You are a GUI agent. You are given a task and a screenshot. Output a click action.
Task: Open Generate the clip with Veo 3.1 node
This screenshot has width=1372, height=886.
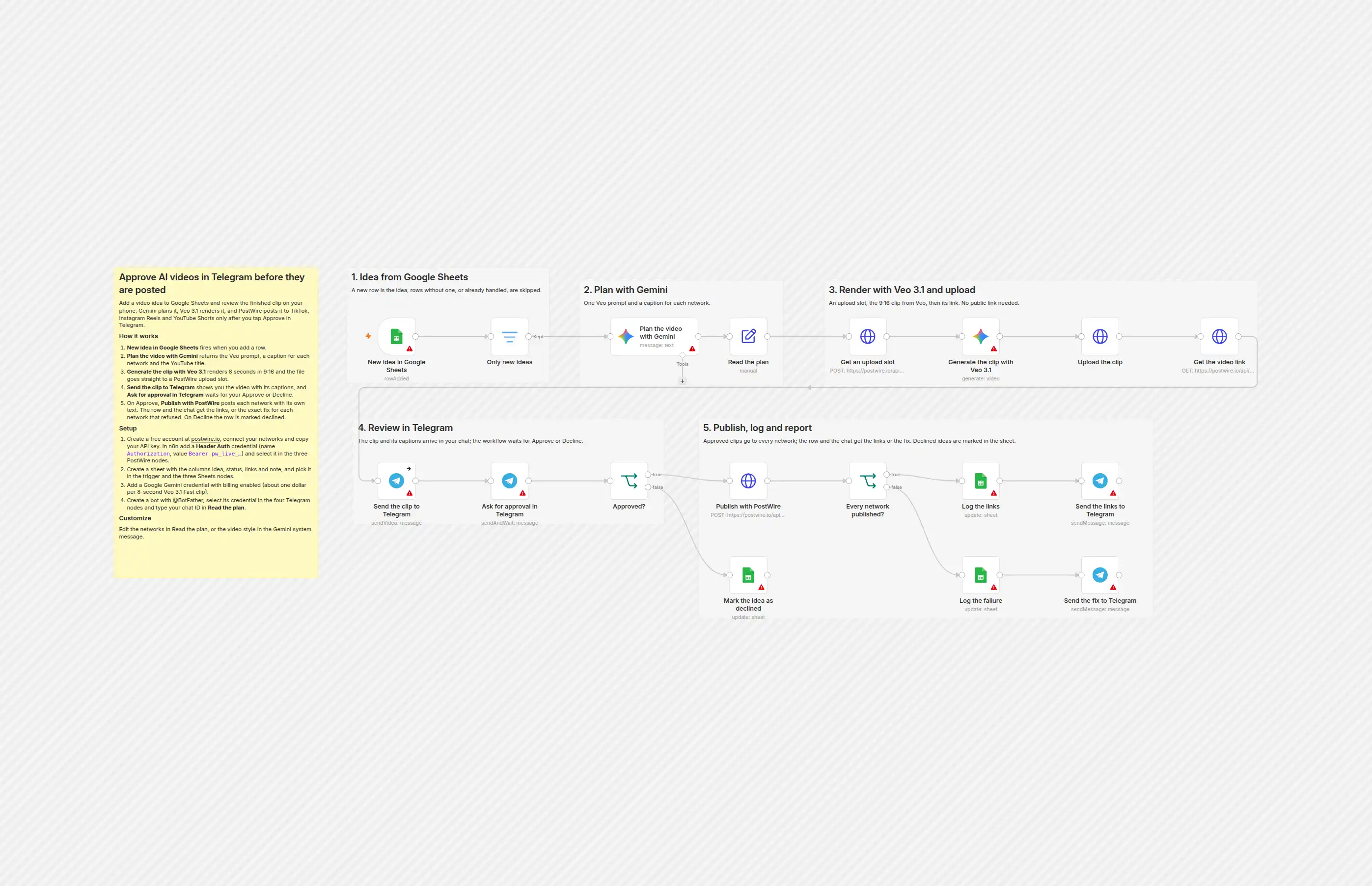pyautogui.click(x=981, y=337)
